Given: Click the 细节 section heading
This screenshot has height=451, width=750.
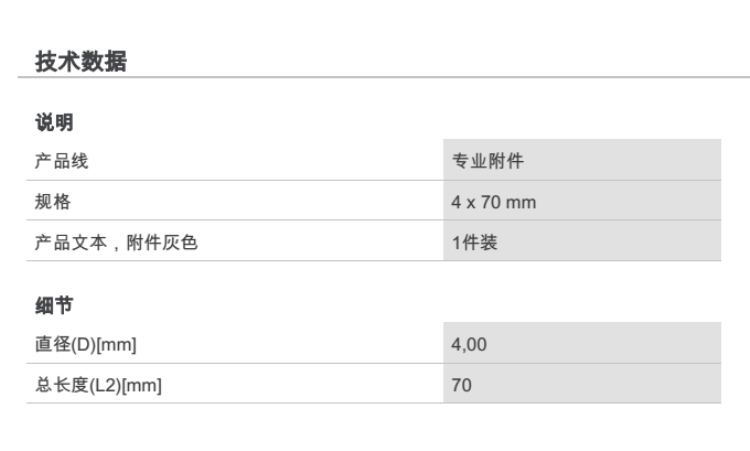Looking at the screenshot, I should tap(55, 305).
